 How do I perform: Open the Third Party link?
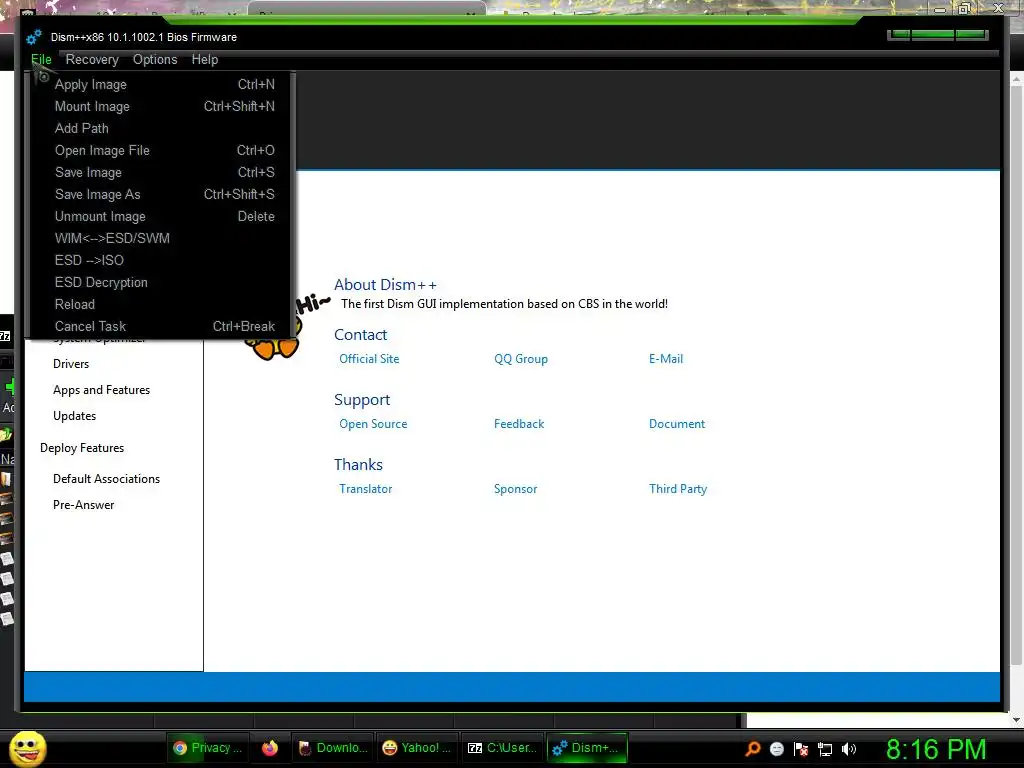tap(678, 488)
